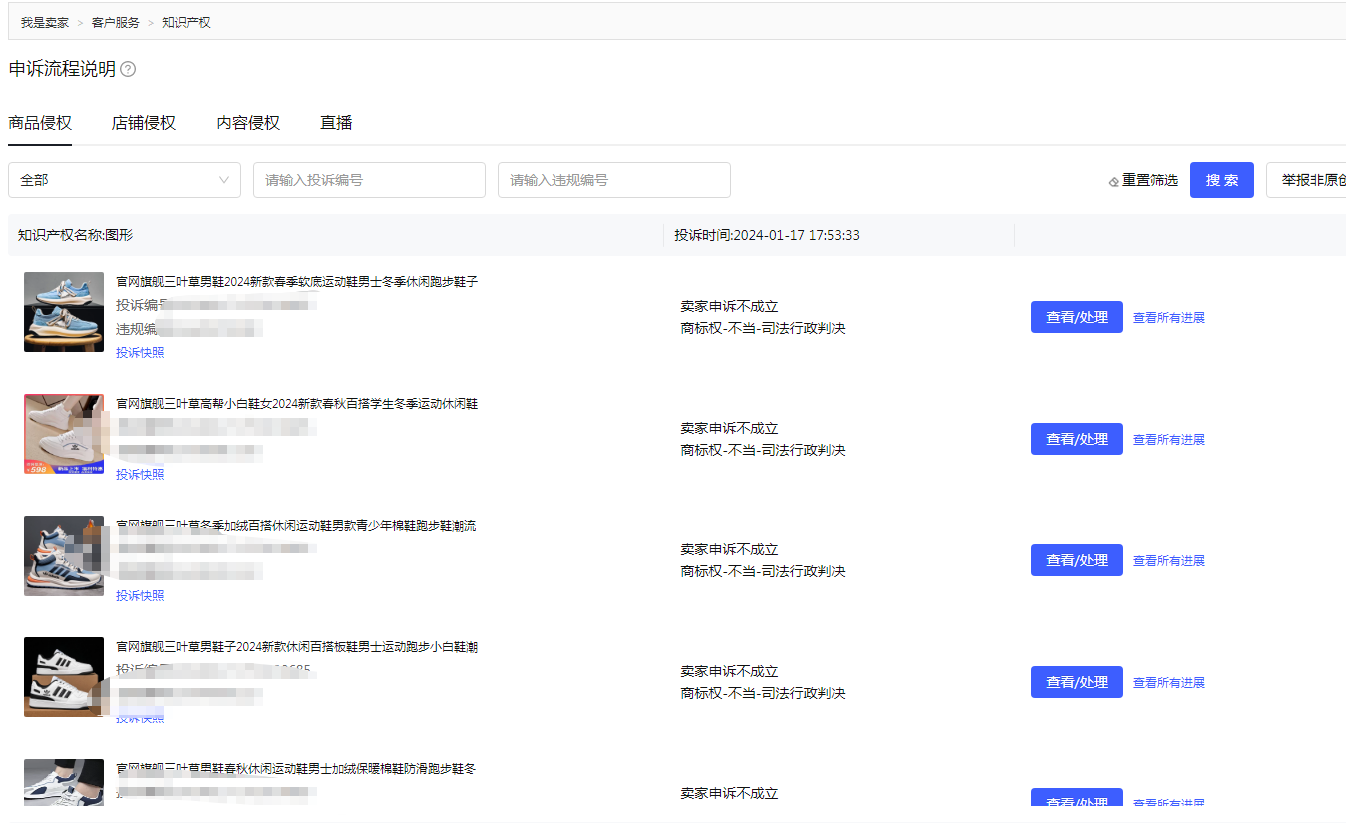Click the 重置筛选 reset filter text

[x=1150, y=181]
